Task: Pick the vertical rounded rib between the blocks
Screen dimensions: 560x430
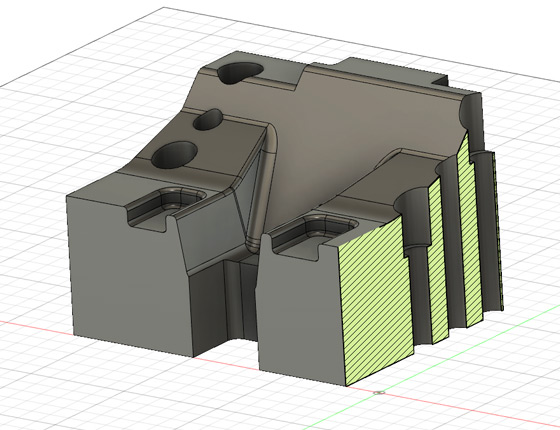Action: (262, 189)
